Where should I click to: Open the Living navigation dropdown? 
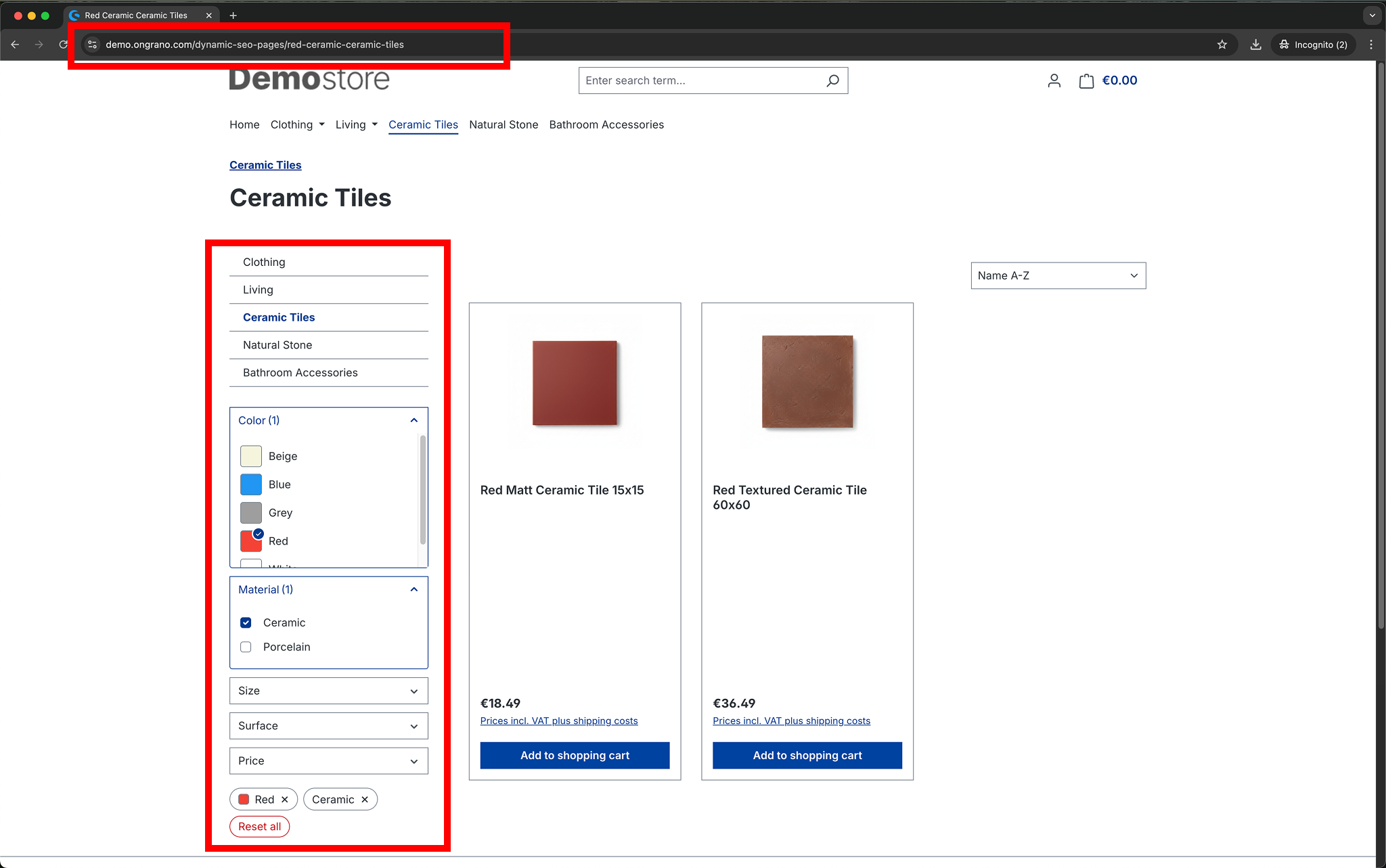point(357,124)
